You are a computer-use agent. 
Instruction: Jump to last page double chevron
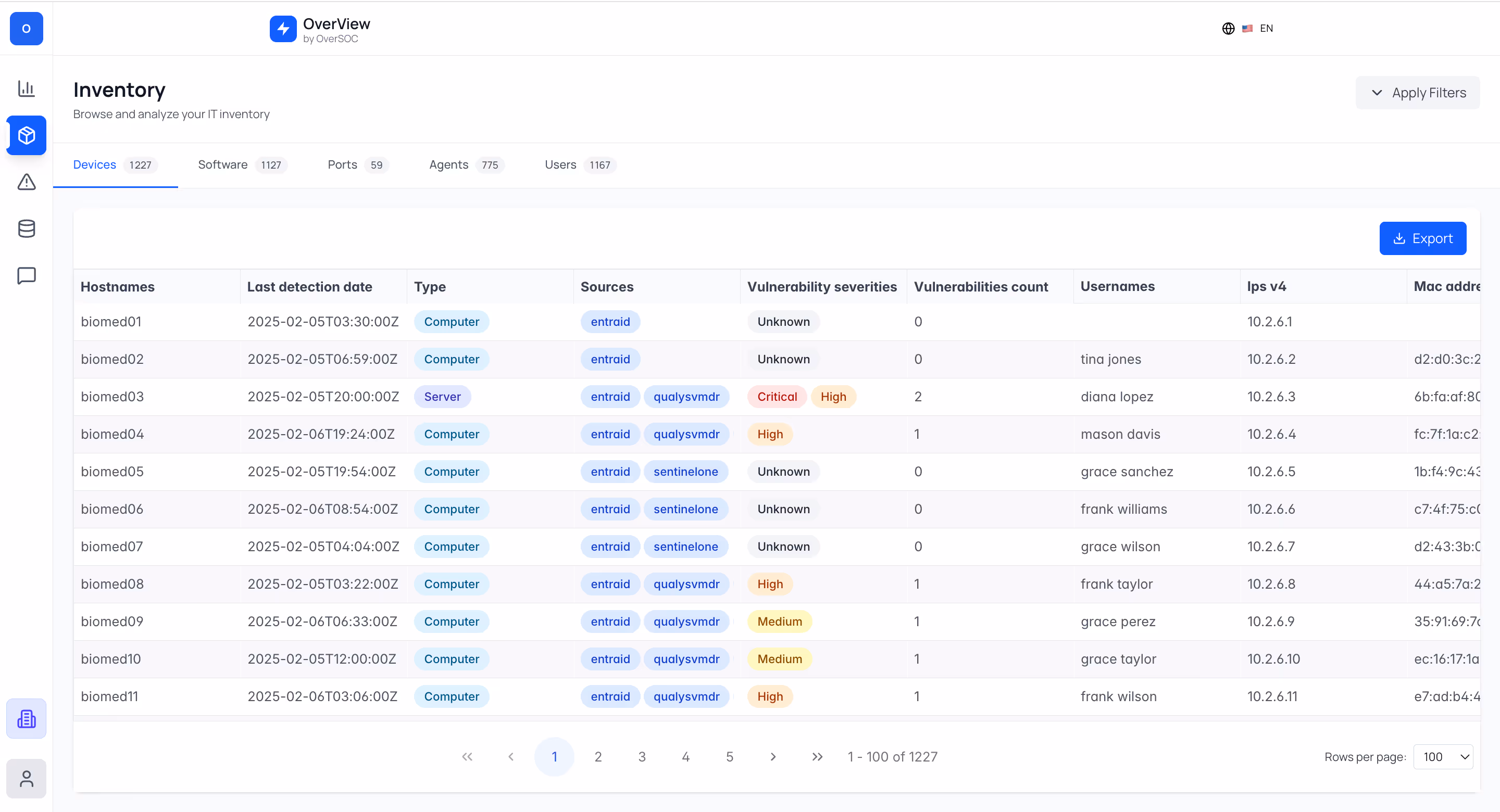coord(817,757)
